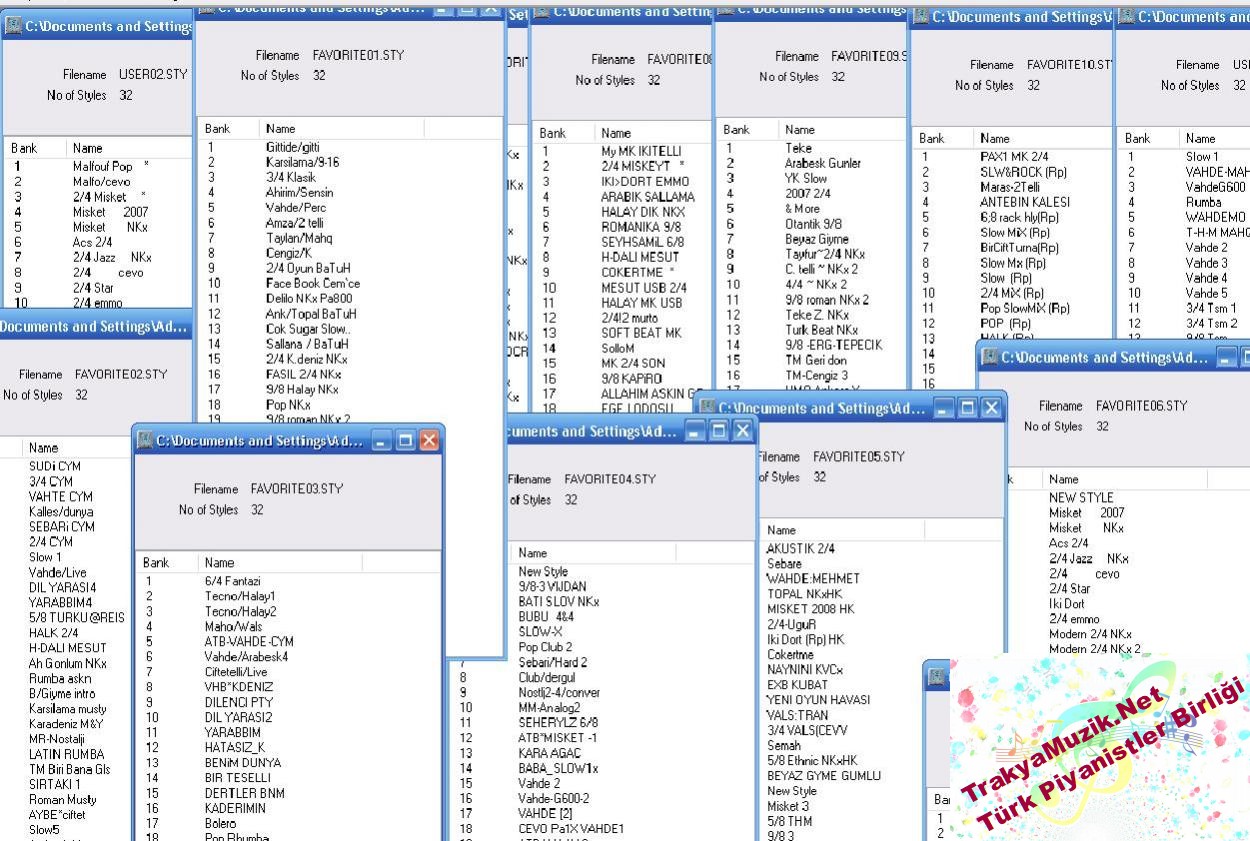1250x841 pixels.
Task: Select the Arabesk Gunler entry
Action: (x=823, y=163)
